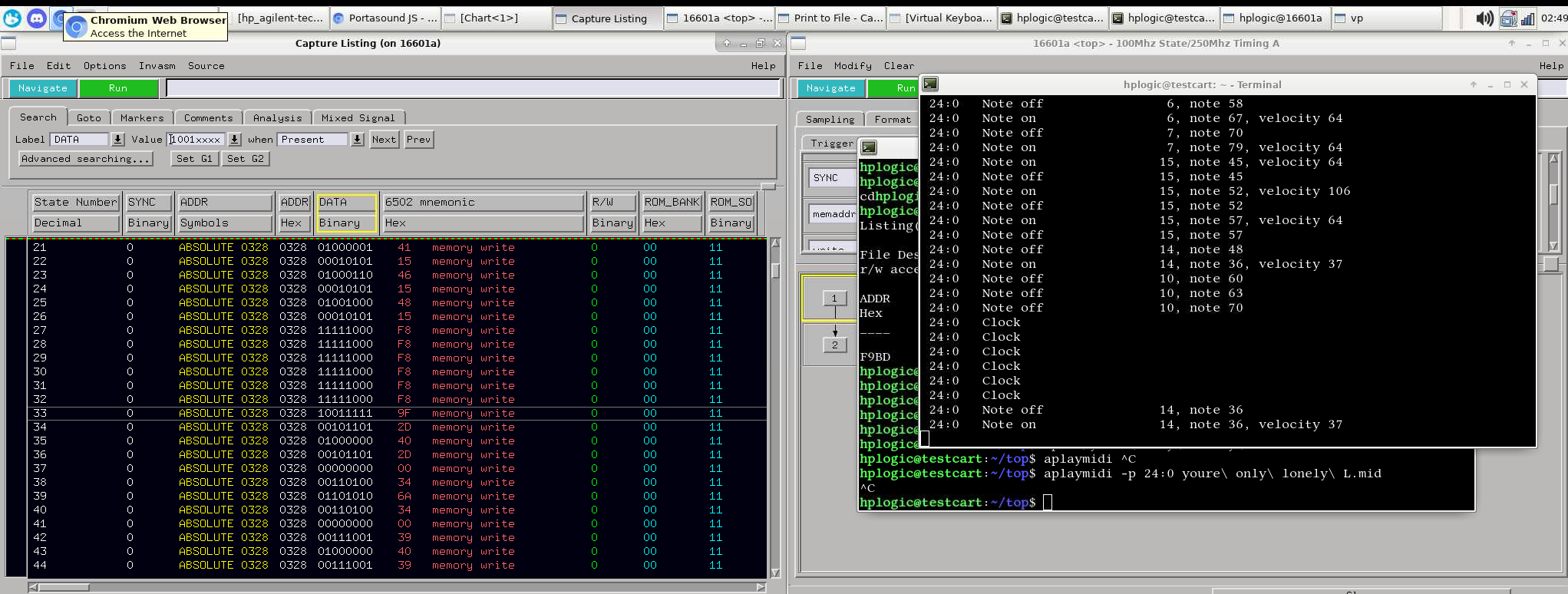Screen dimensions: 1568x594
Task: Open the Label DATA dropdown arrow
Action: coord(118,139)
